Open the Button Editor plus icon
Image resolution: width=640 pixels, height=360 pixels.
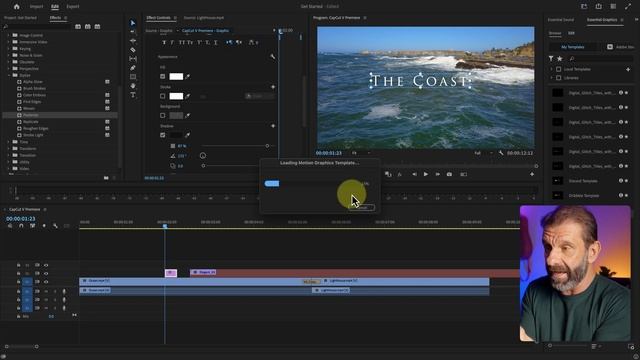coord(532,174)
